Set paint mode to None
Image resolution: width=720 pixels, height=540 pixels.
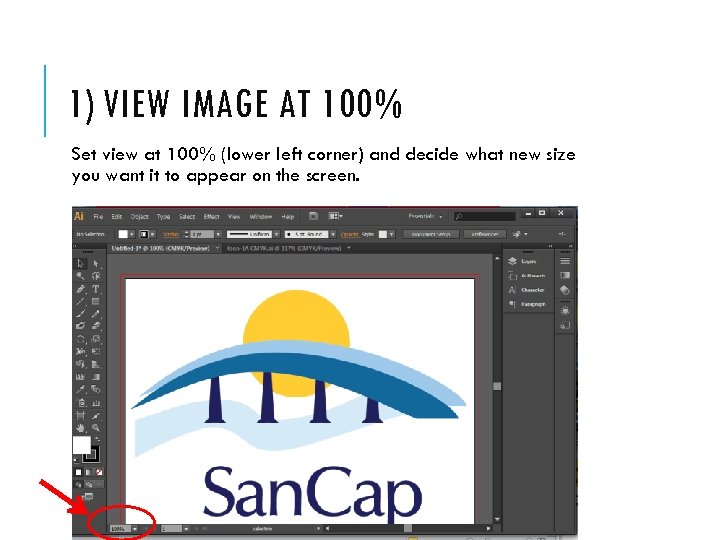(99, 472)
